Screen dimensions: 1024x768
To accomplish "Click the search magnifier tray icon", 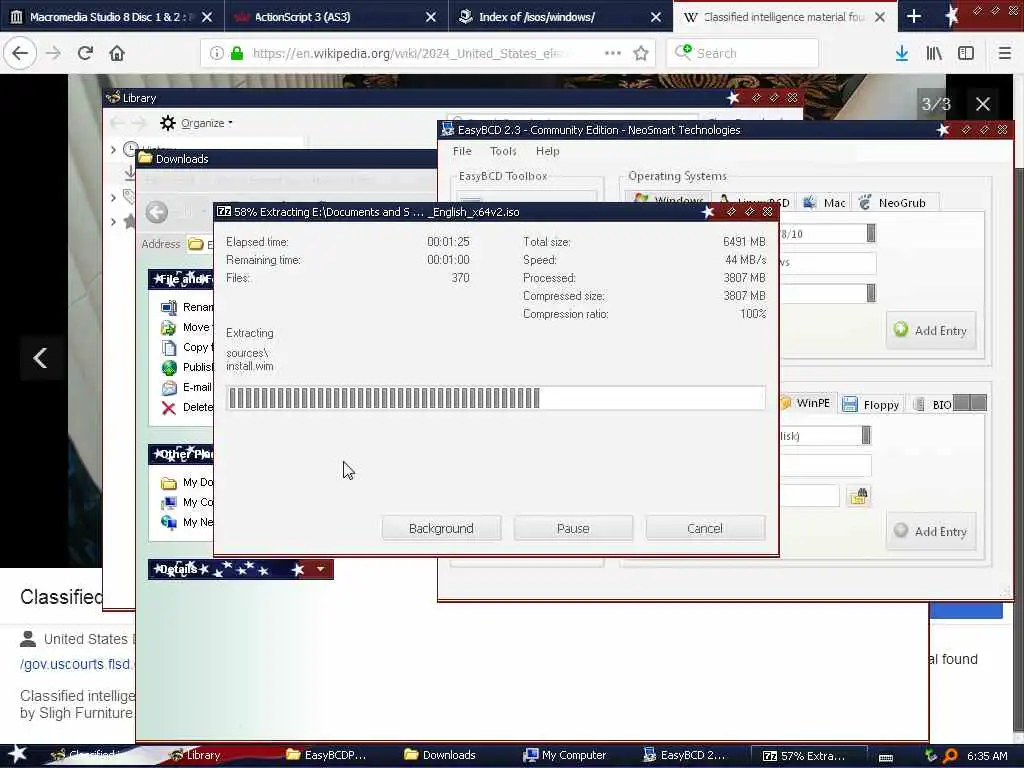I will click(x=950, y=756).
